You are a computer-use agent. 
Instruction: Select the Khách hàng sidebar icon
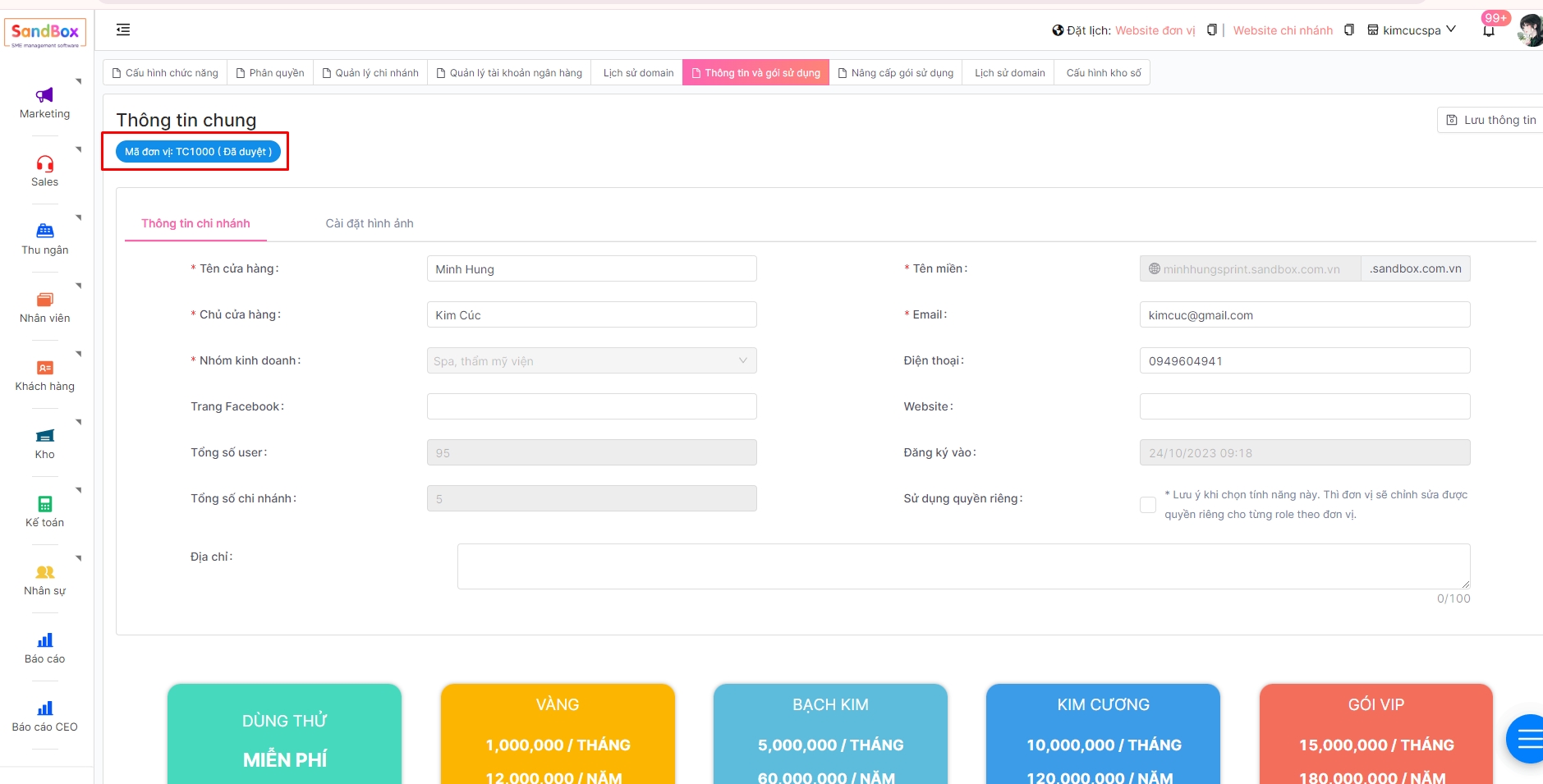tap(44, 368)
